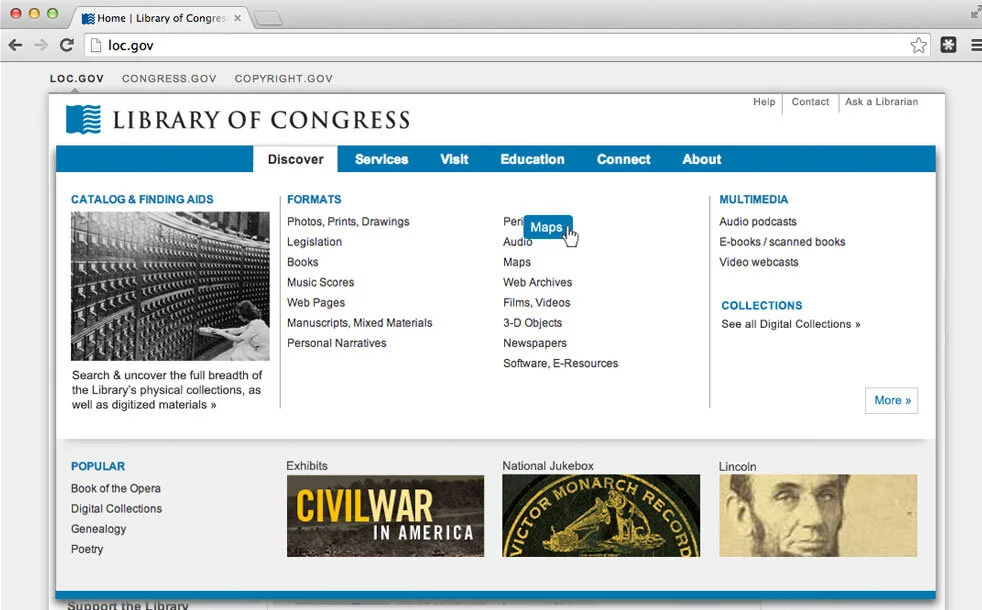The height and width of the screenshot is (610, 982).
Task: Open Manuscripts, Mixed Materials
Action: pos(359,323)
